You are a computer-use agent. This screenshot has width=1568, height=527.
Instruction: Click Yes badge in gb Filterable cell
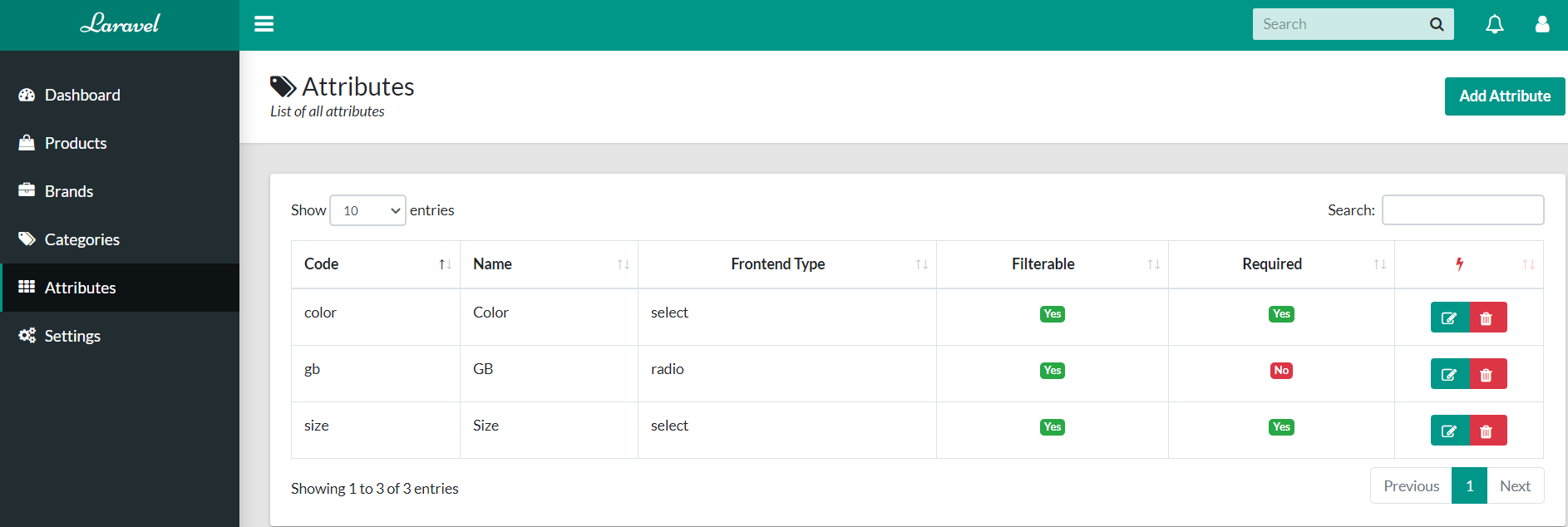click(x=1053, y=371)
